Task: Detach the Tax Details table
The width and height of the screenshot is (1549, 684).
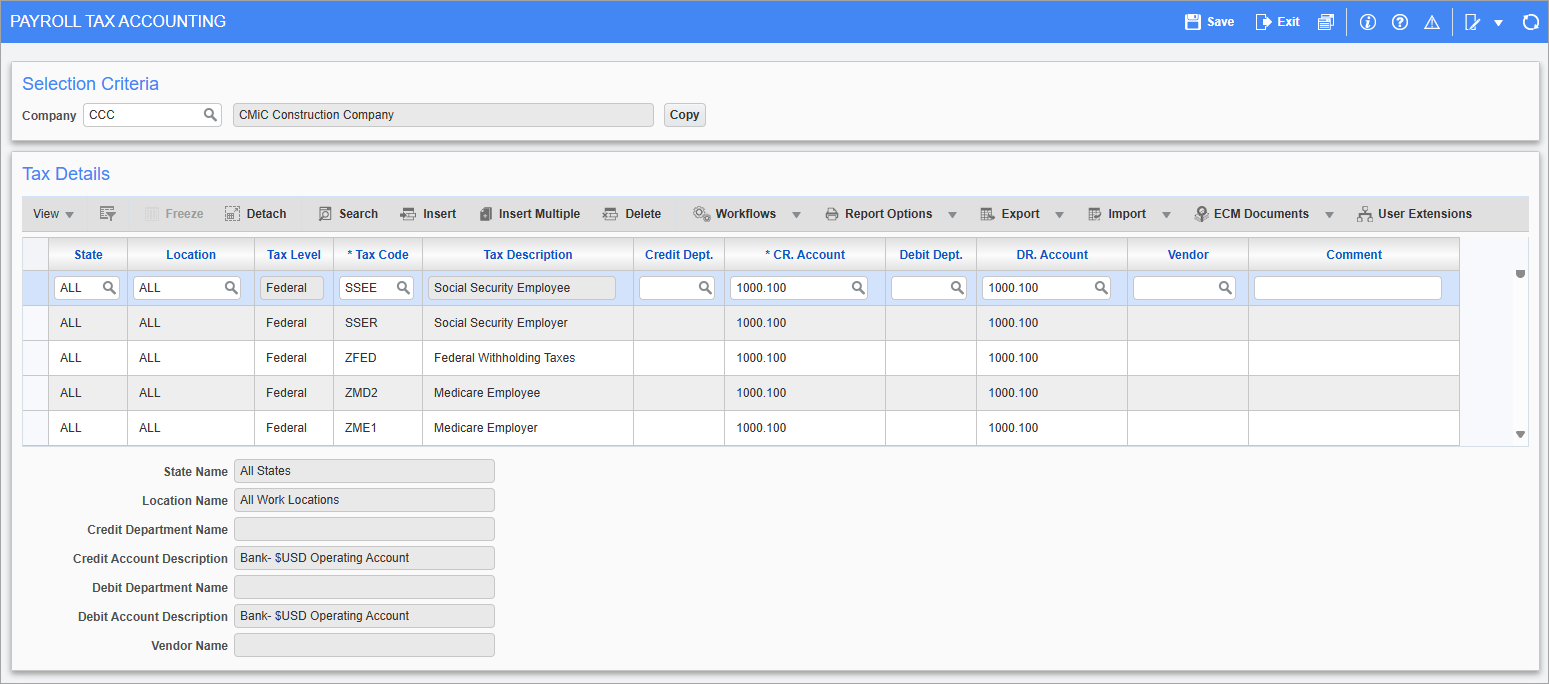Action: [x=255, y=214]
